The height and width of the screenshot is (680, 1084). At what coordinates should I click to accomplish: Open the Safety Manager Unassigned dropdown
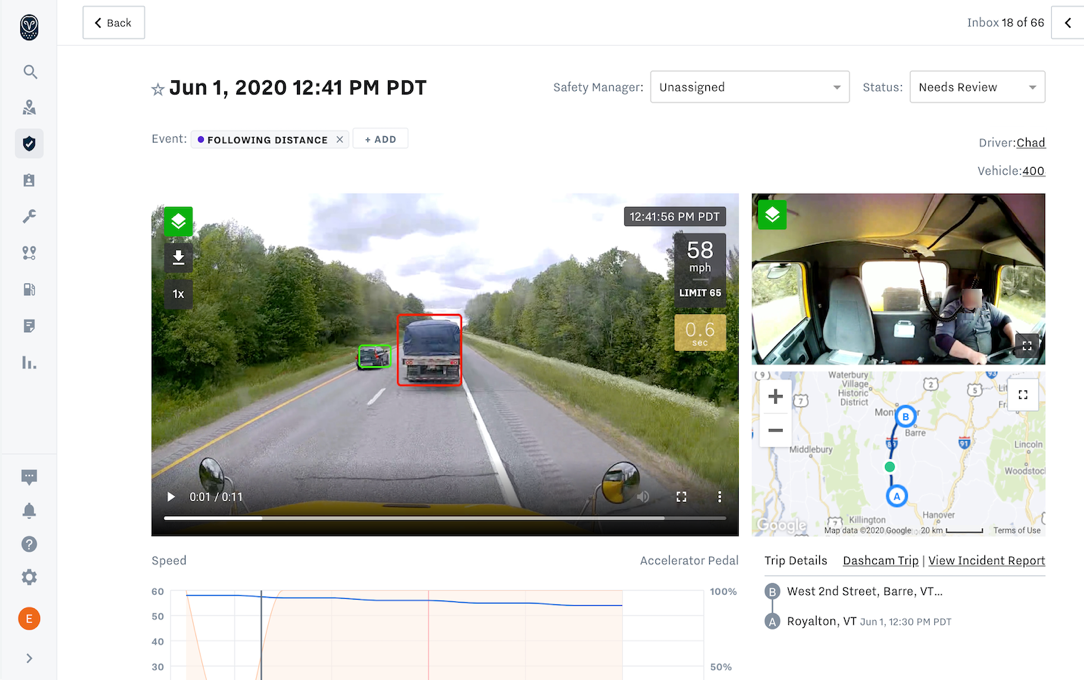point(749,87)
